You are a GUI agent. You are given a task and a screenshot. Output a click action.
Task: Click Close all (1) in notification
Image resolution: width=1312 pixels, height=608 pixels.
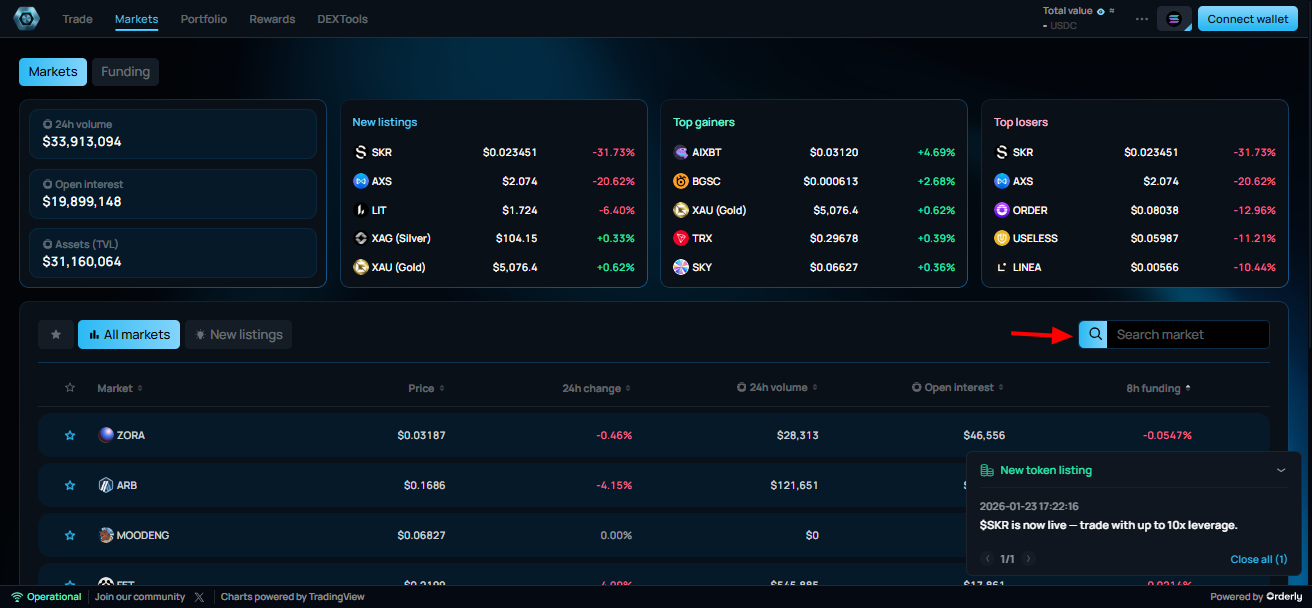1258,559
